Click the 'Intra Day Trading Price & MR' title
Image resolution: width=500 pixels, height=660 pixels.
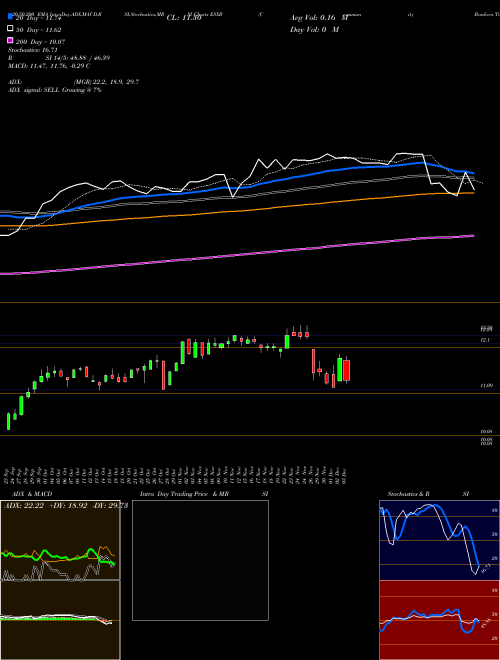[x=184, y=494]
